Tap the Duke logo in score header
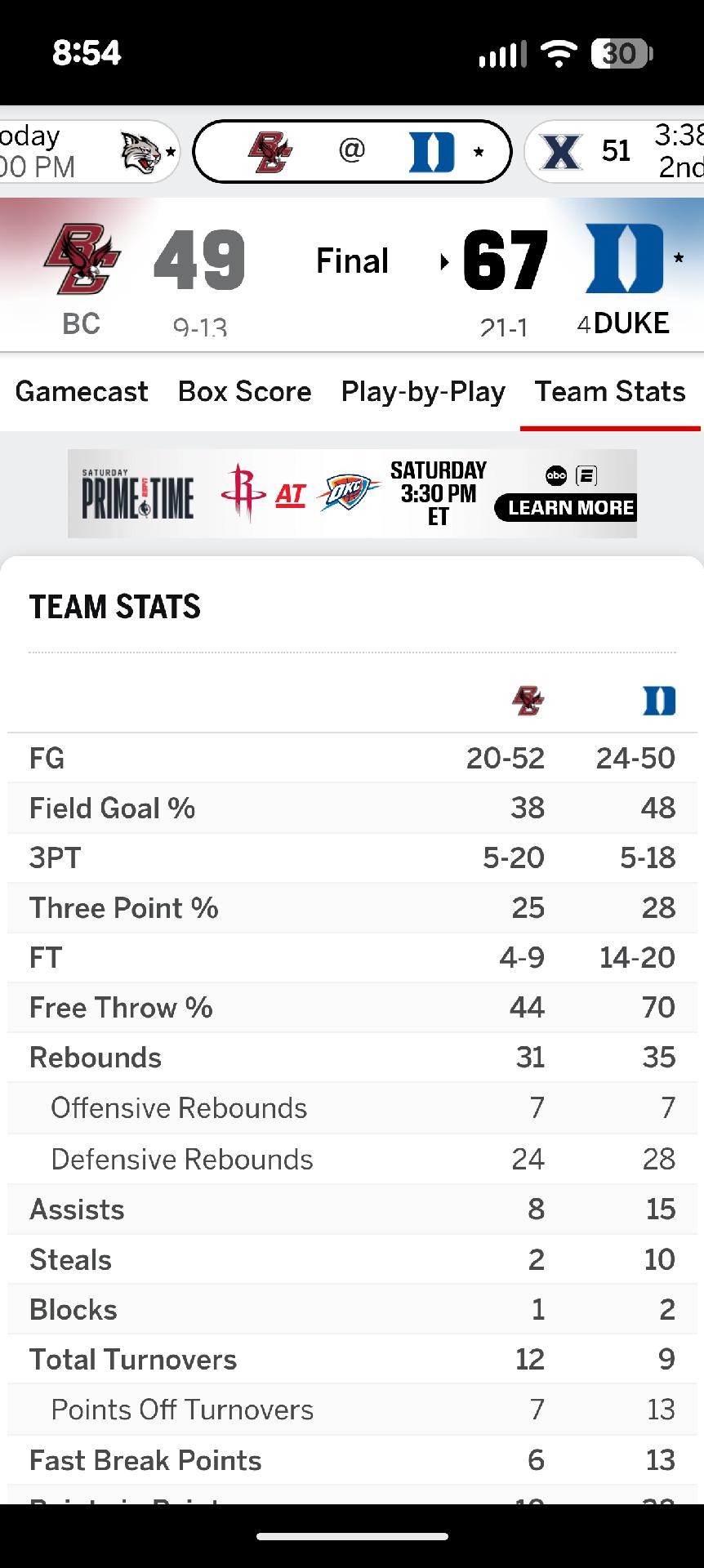The width and height of the screenshot is (704, 1568). tap(624, 258)
